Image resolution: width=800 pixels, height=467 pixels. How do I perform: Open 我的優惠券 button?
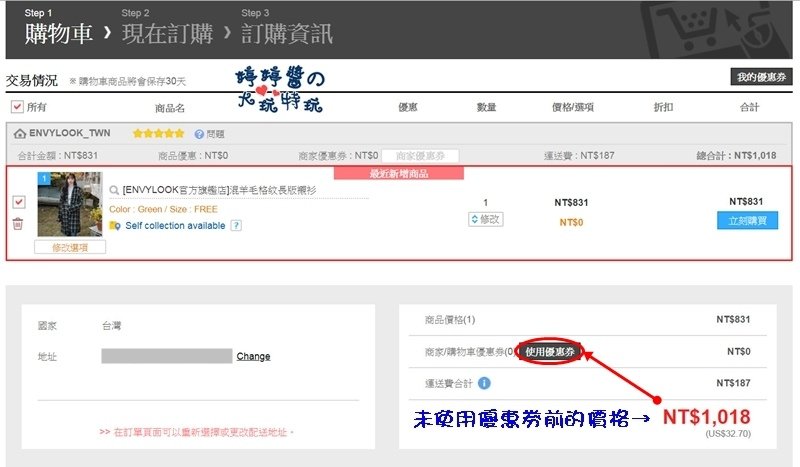click(761, 77)
